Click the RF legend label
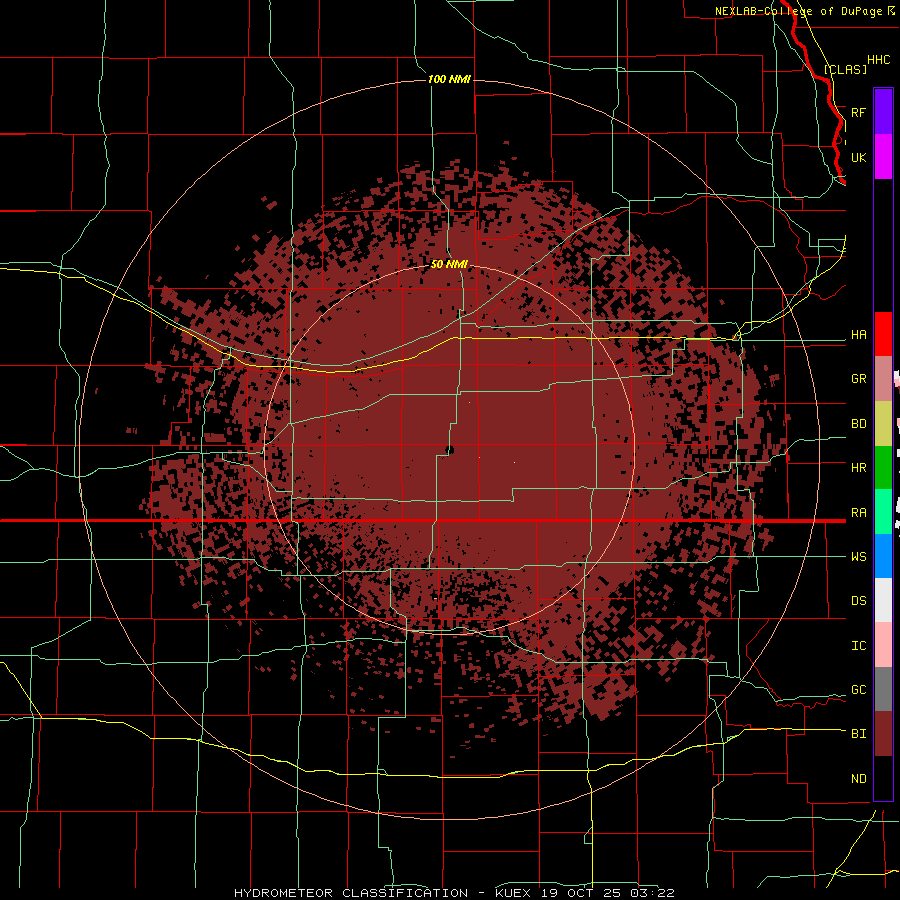 (858, 112)
